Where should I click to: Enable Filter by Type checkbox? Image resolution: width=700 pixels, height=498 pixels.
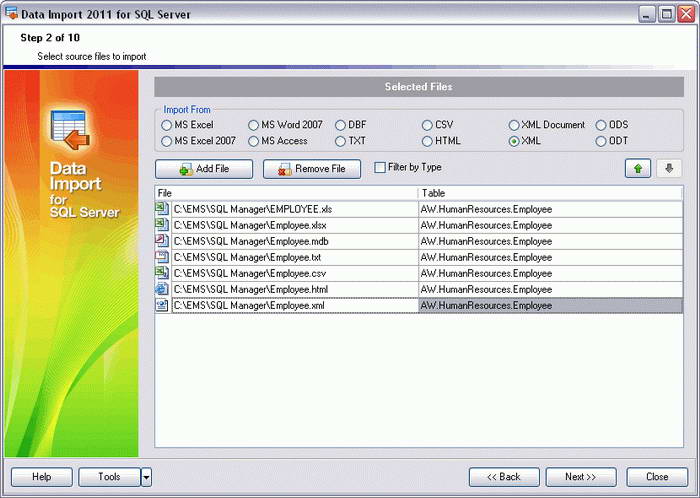(380, 167)
